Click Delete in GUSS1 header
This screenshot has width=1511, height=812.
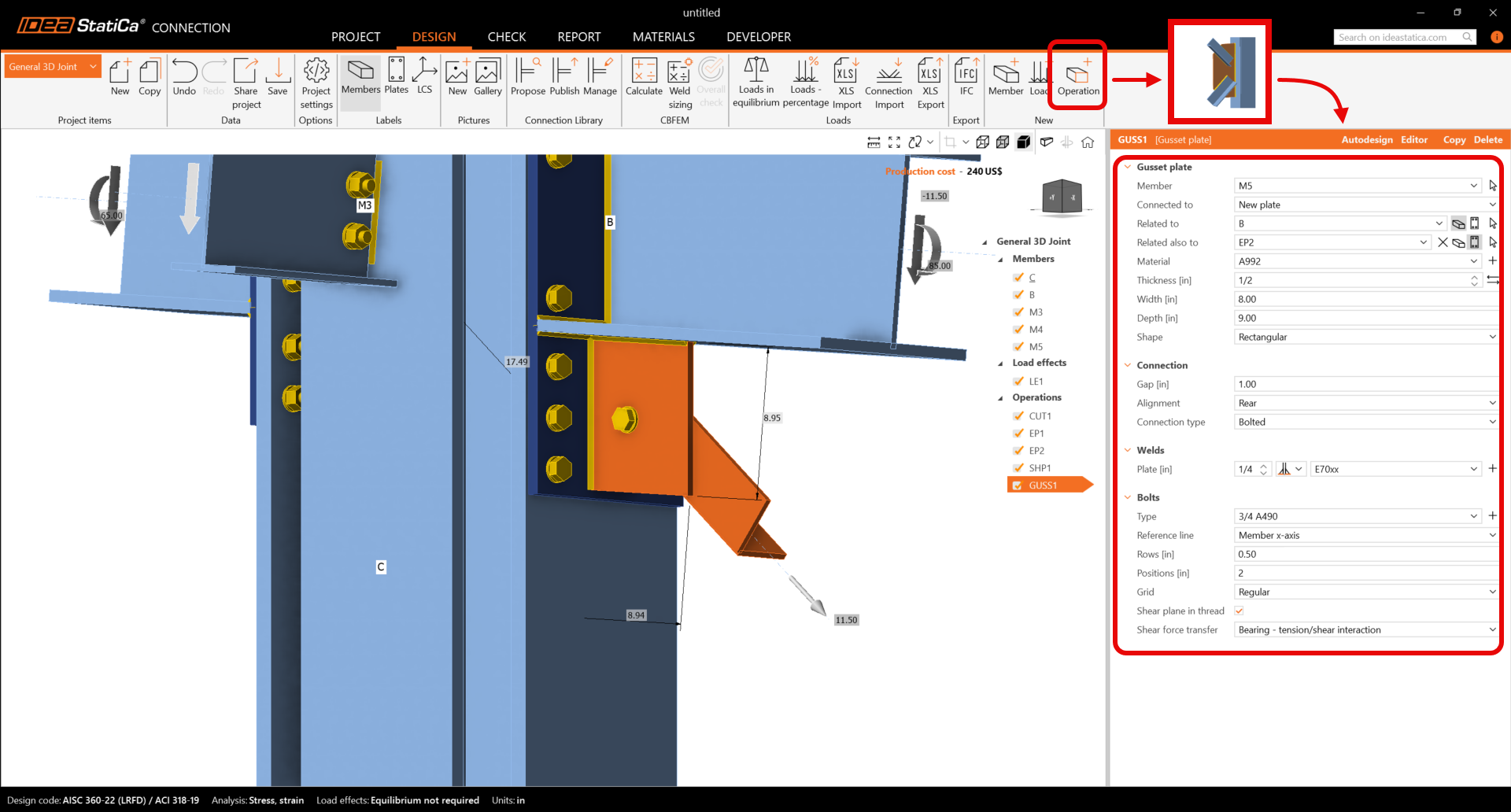[x=1487, y=140]
